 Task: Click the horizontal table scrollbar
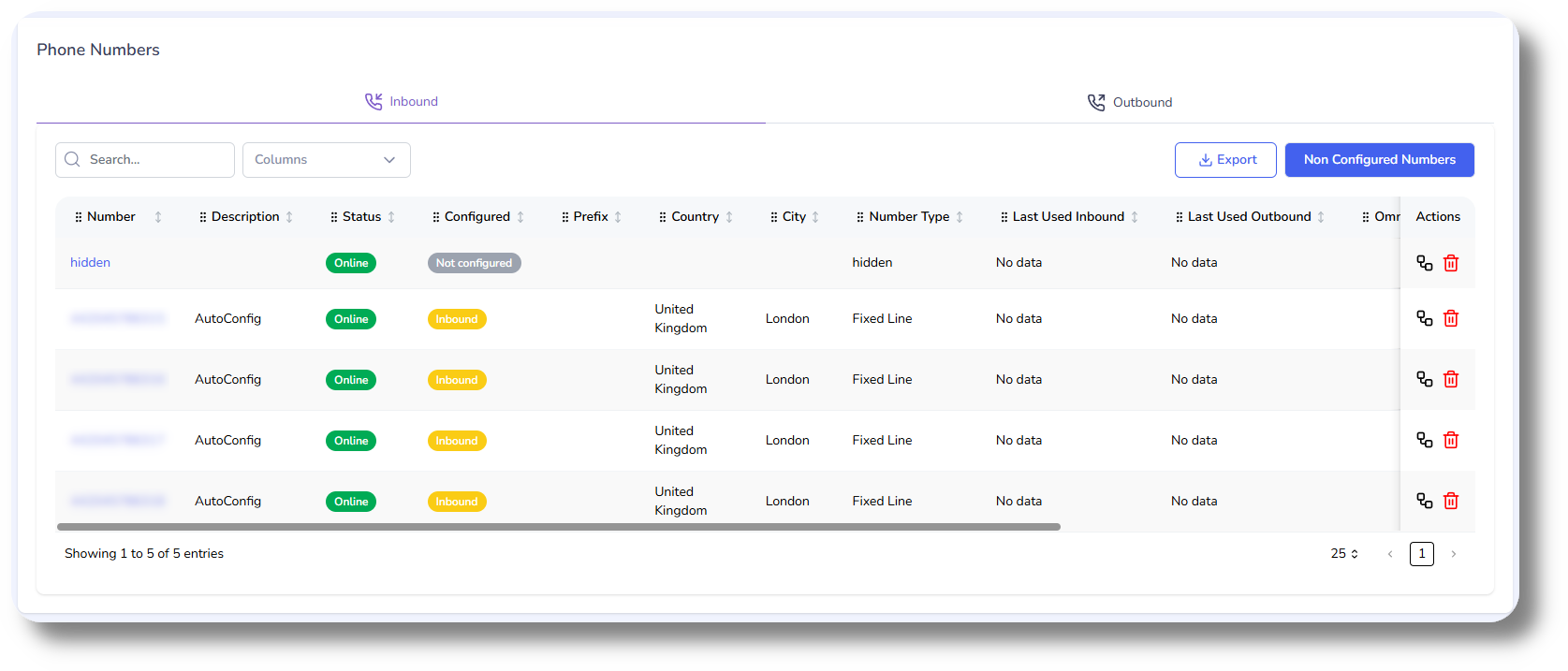558,527
